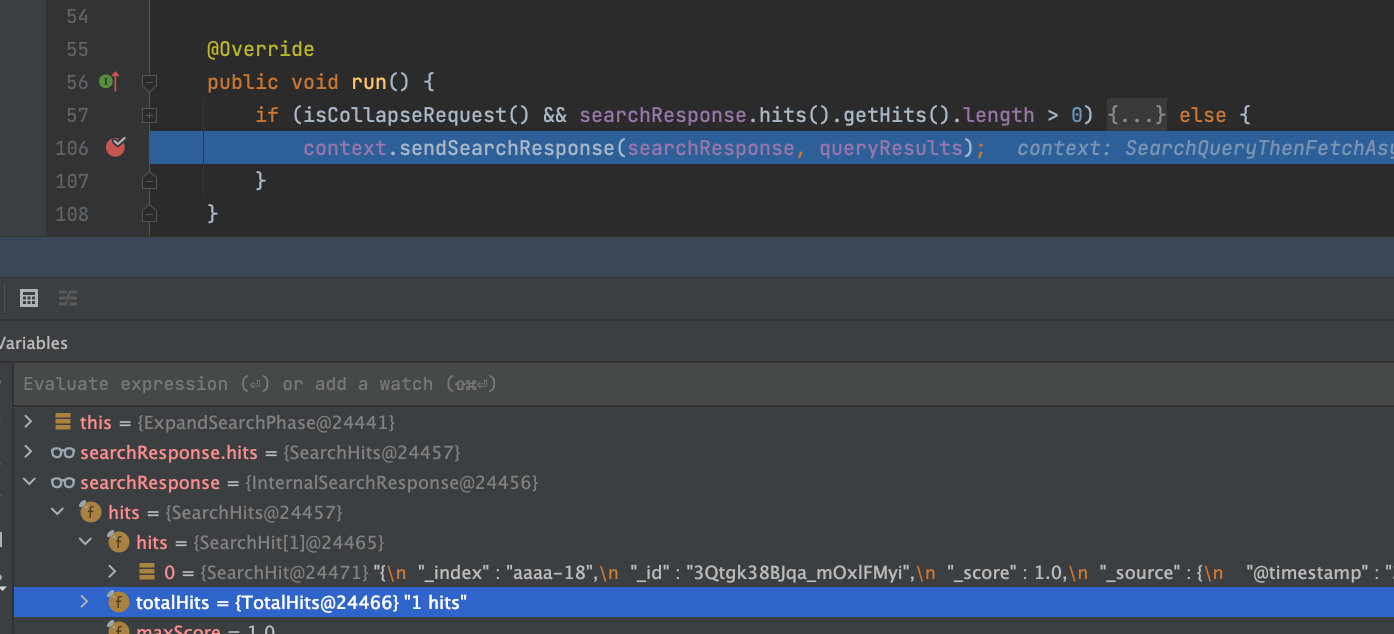Select searchResponse InternalSearchResponse@24456 row
Viewport: 1394px width, 634px height.
tap(704, 482)
